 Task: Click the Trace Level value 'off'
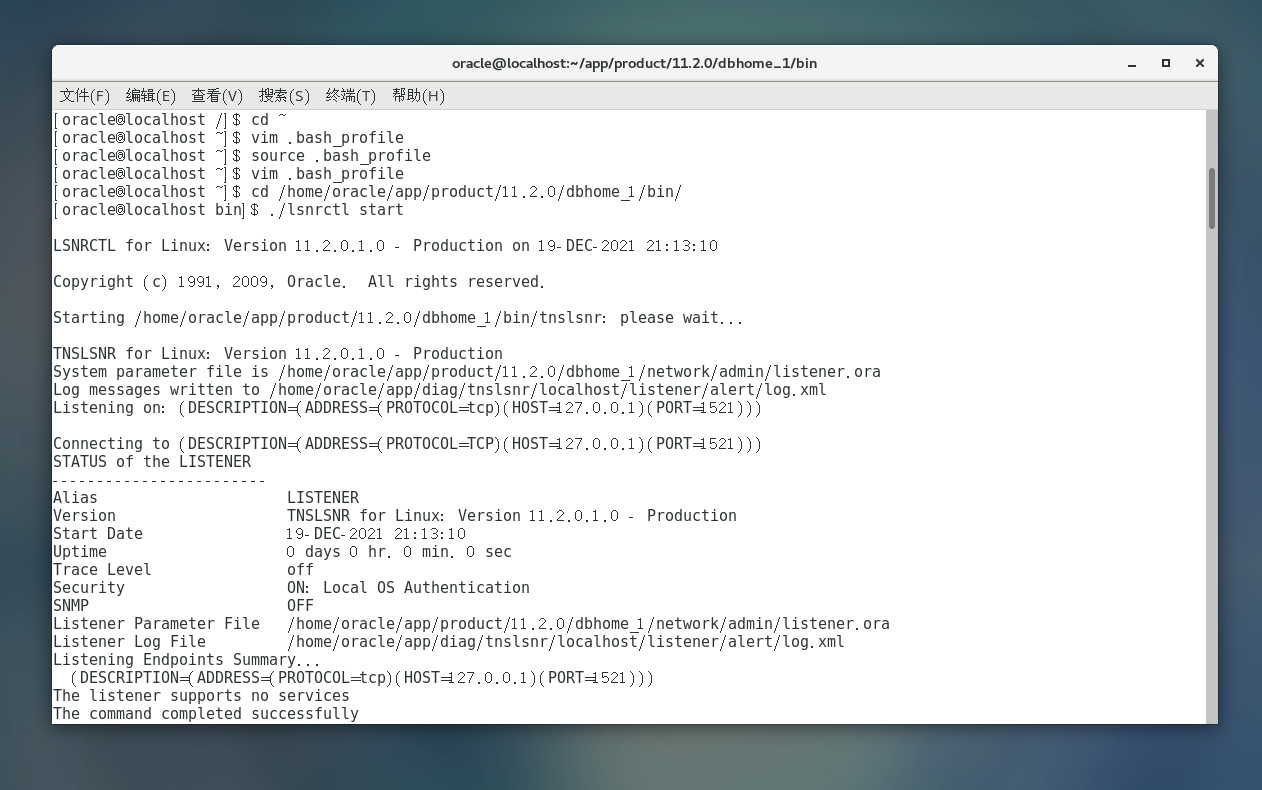(300, 570)
